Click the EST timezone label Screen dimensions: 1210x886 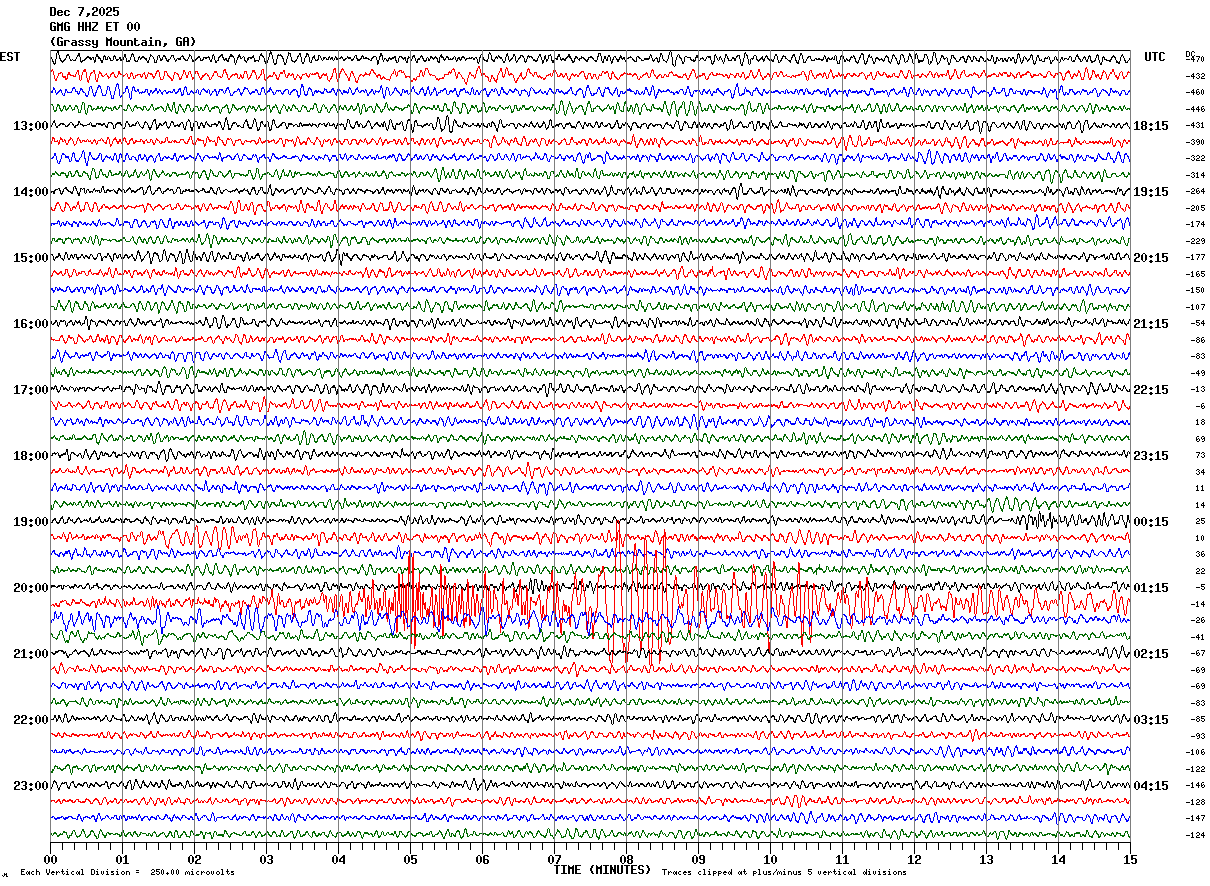10,57
